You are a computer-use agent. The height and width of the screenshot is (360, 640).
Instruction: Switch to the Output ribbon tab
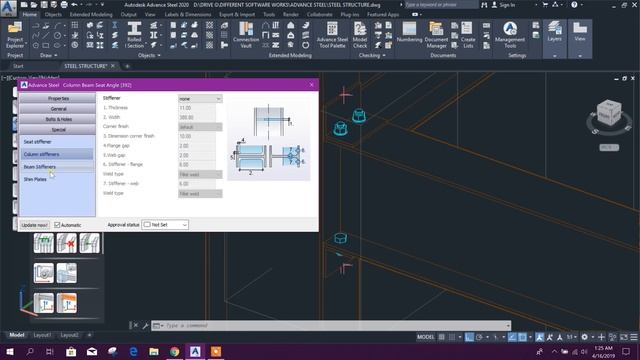(x=129, y=14)
